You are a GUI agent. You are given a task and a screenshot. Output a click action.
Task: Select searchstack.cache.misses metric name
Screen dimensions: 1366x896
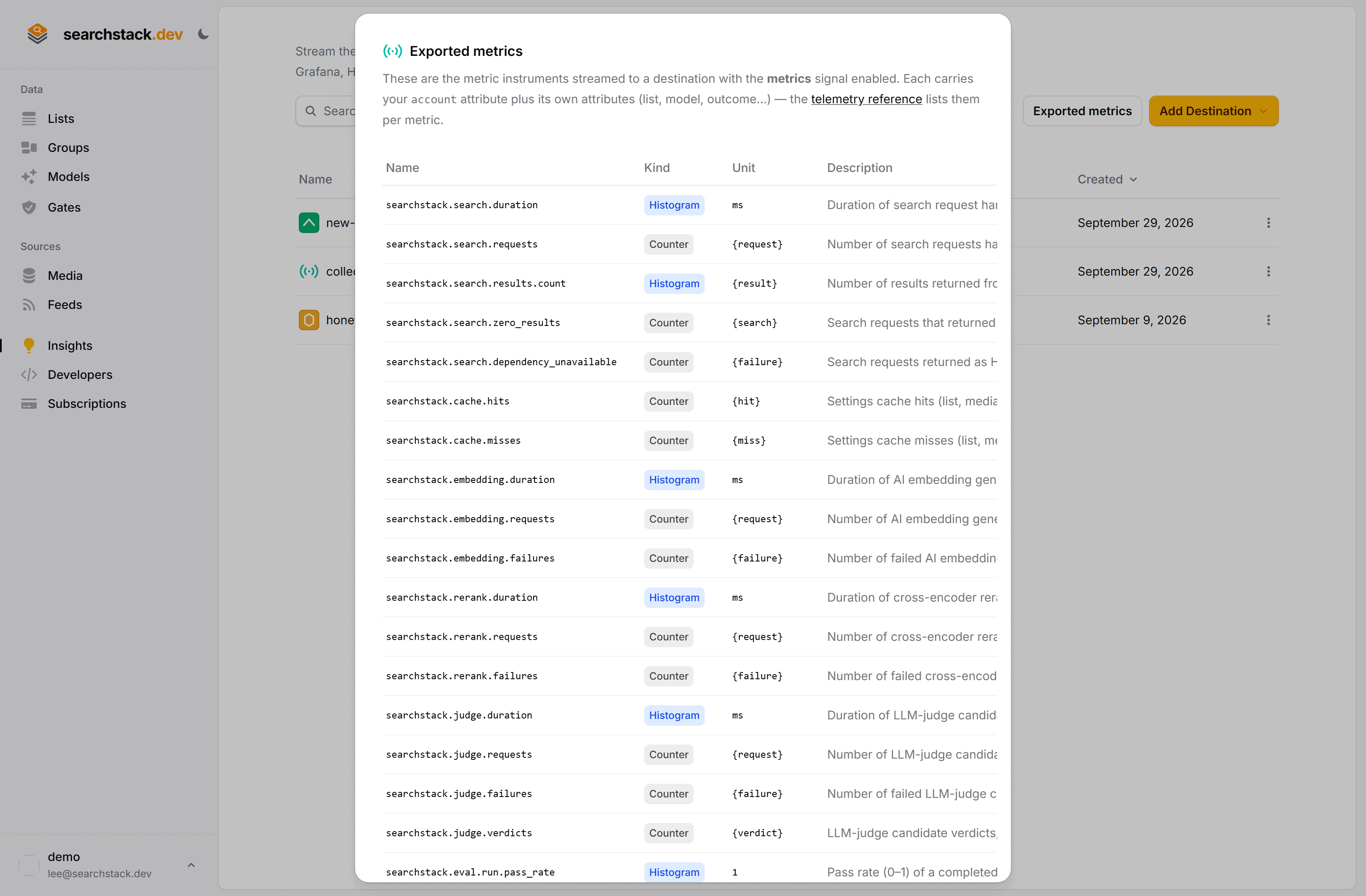[453, 441]
